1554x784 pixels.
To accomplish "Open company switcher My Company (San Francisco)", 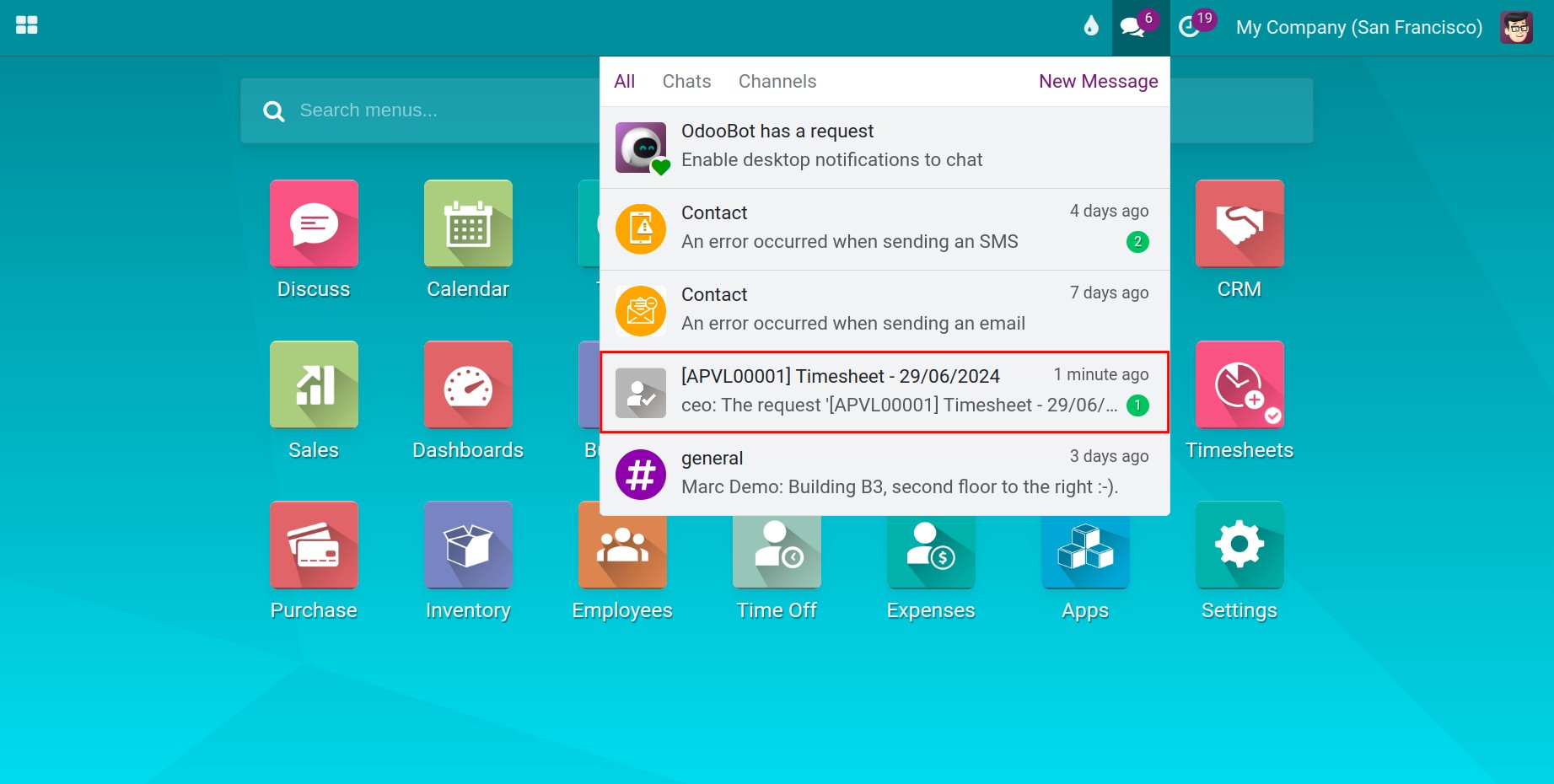I will (x=1358, y=27).
